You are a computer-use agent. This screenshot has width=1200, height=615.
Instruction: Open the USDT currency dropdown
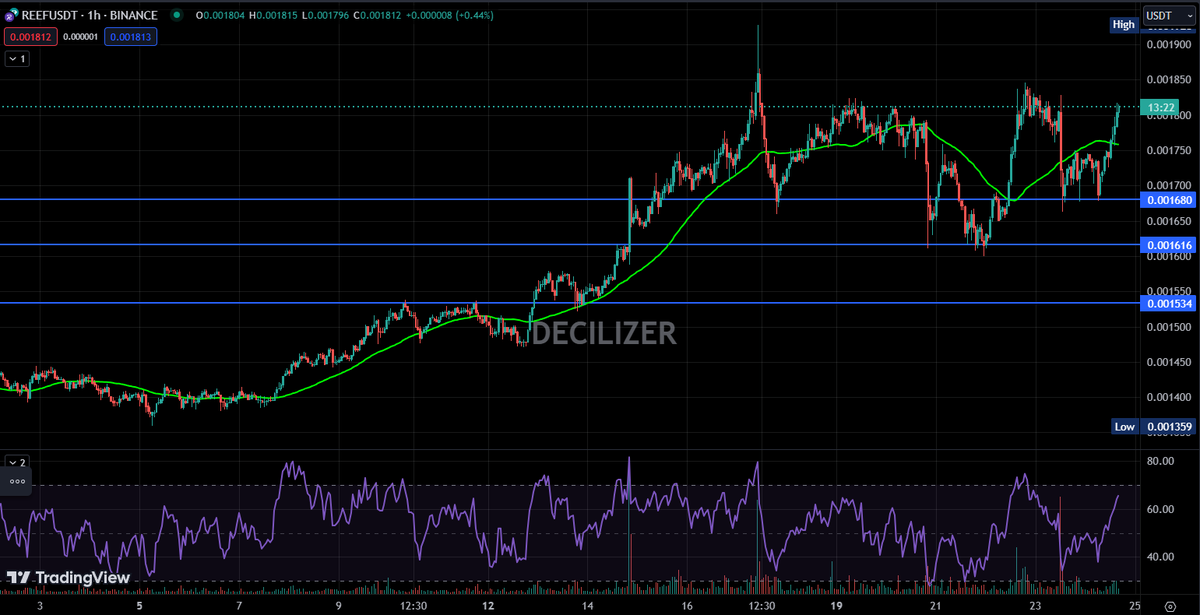point(1165,16)
